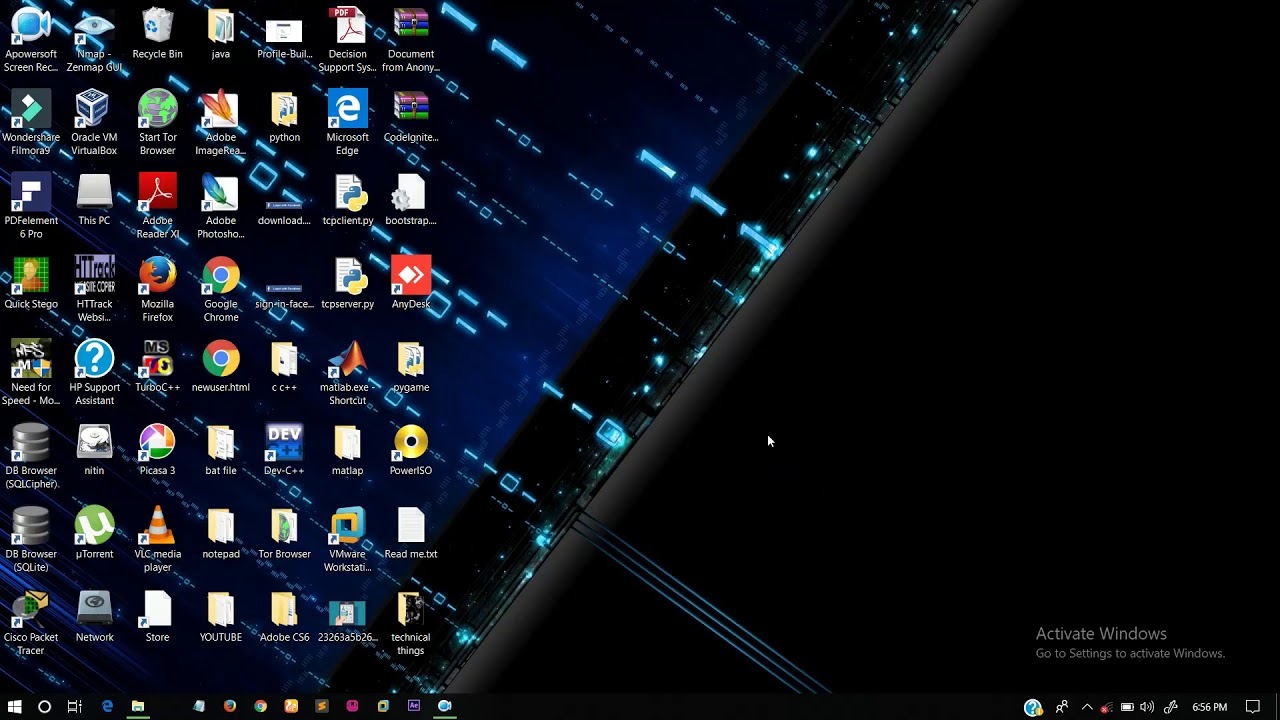Viewport: 1280px width, 720px height.
Task: Open Sublime Text from taskbar
Action: point(321,706)
